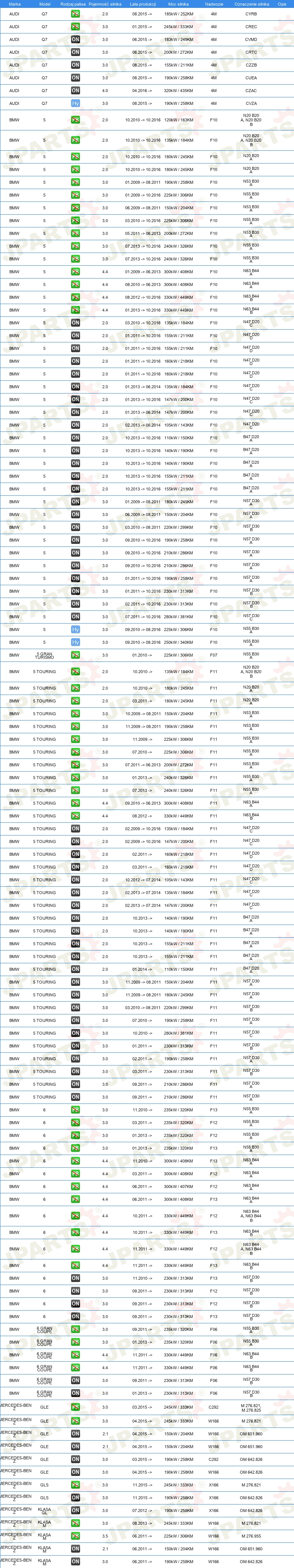Image resolution: width=294 pixels, height=1568 pixels.
Task: Click the Model column header
Action: tap(44, 4)
